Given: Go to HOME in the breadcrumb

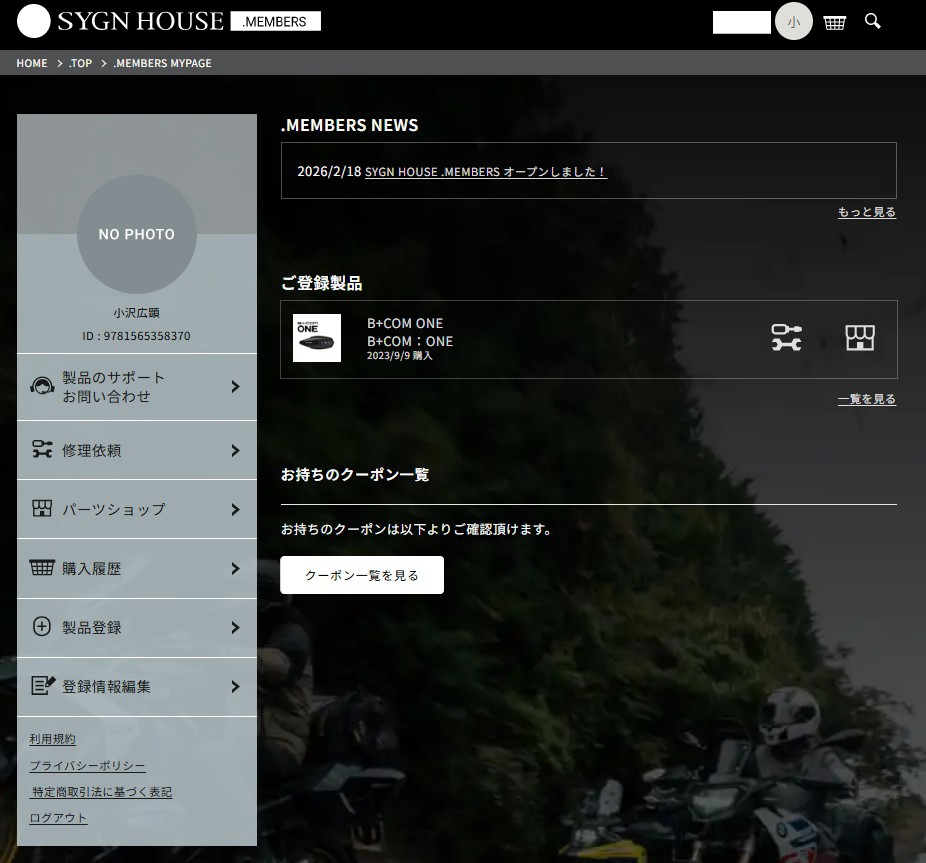Looking at the screenshot, I should [x=32, y=63].
